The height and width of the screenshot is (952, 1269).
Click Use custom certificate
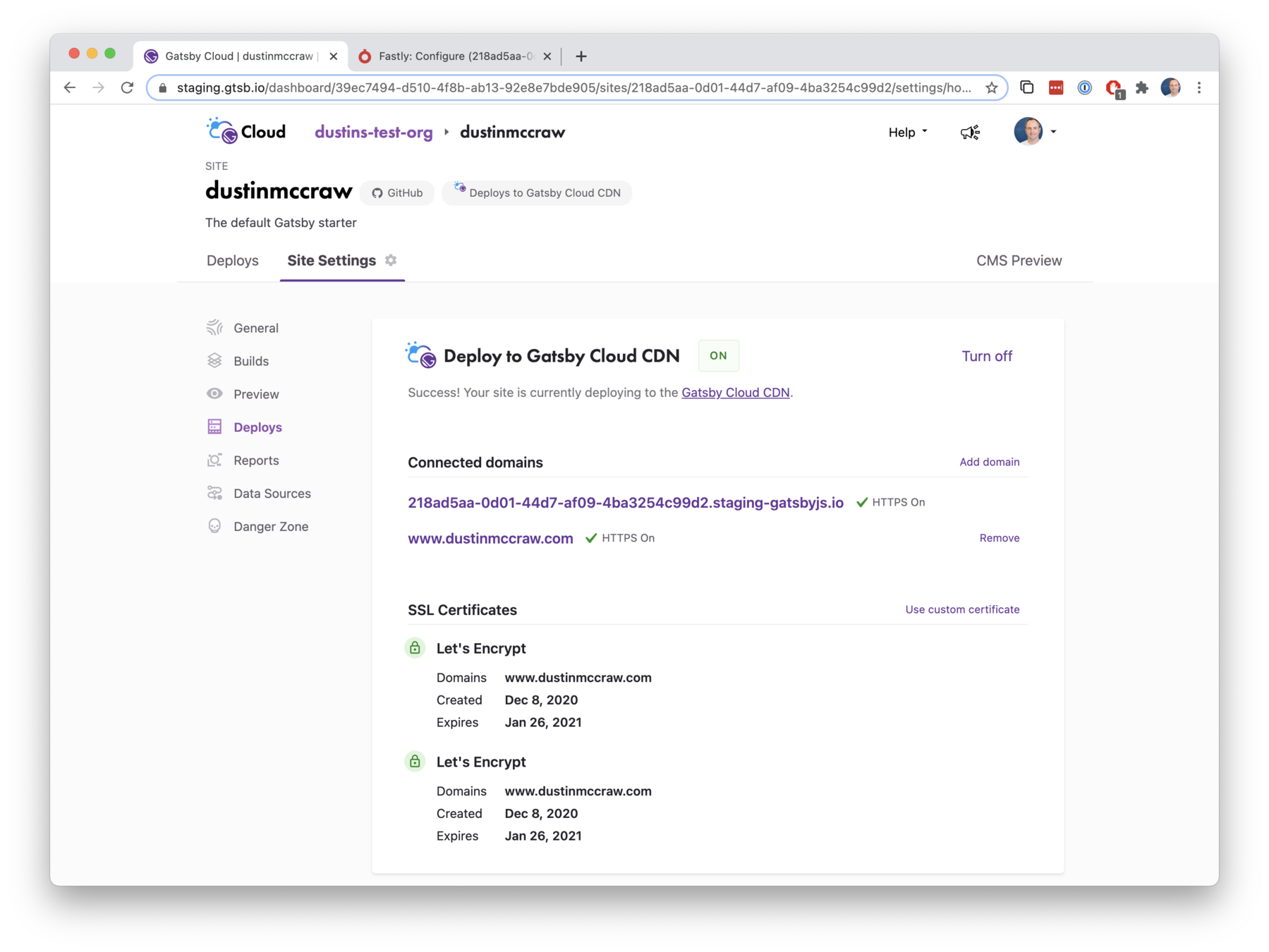pos(962,609)
